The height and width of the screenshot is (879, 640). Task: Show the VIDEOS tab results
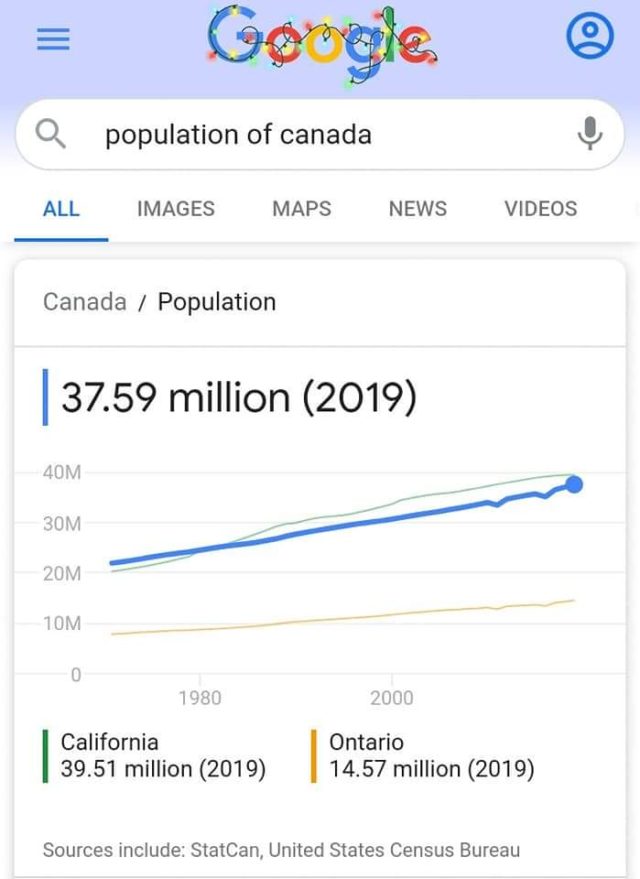[x=540, y=209]
